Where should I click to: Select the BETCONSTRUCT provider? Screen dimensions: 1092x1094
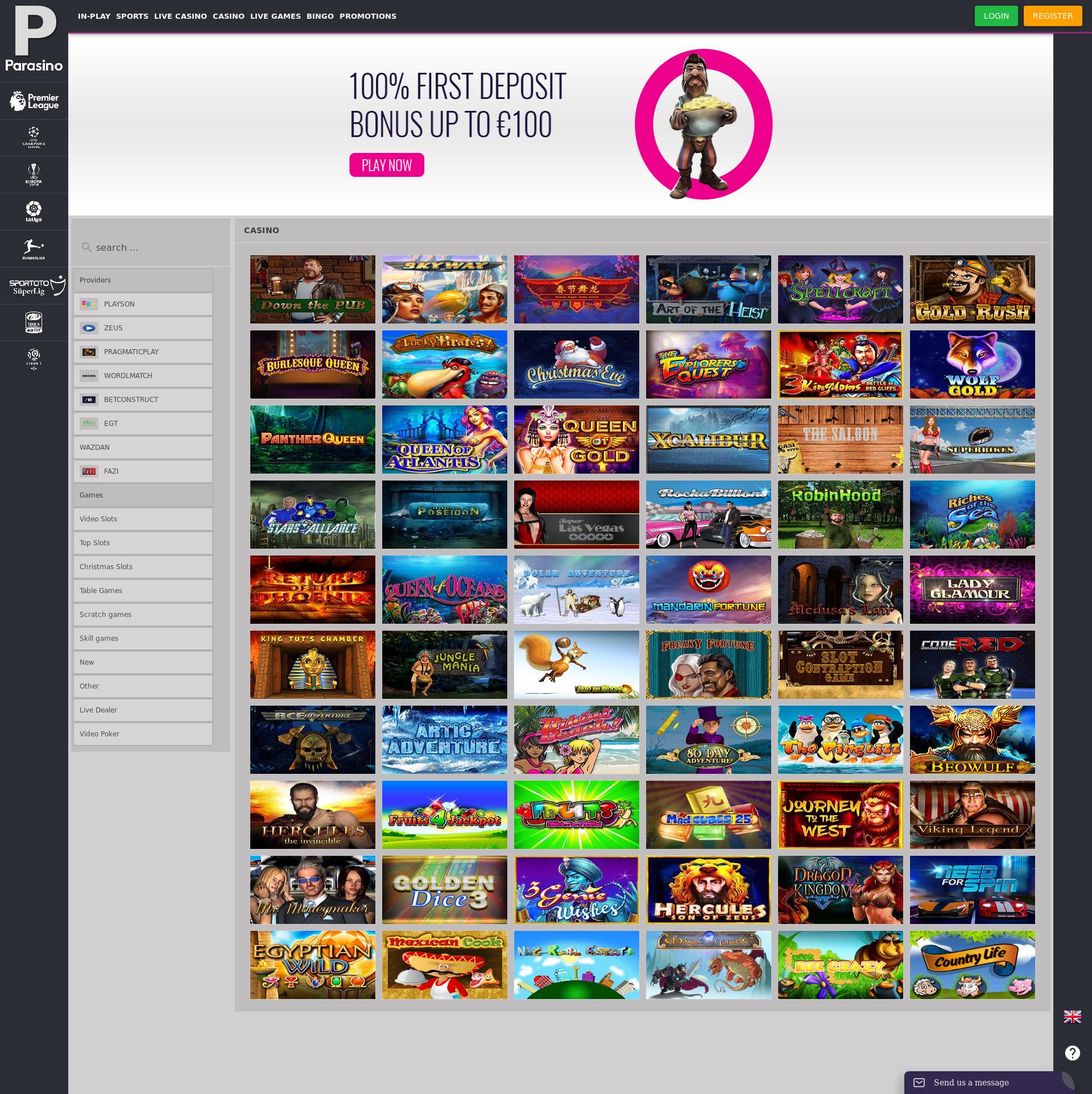pos(143,400)
